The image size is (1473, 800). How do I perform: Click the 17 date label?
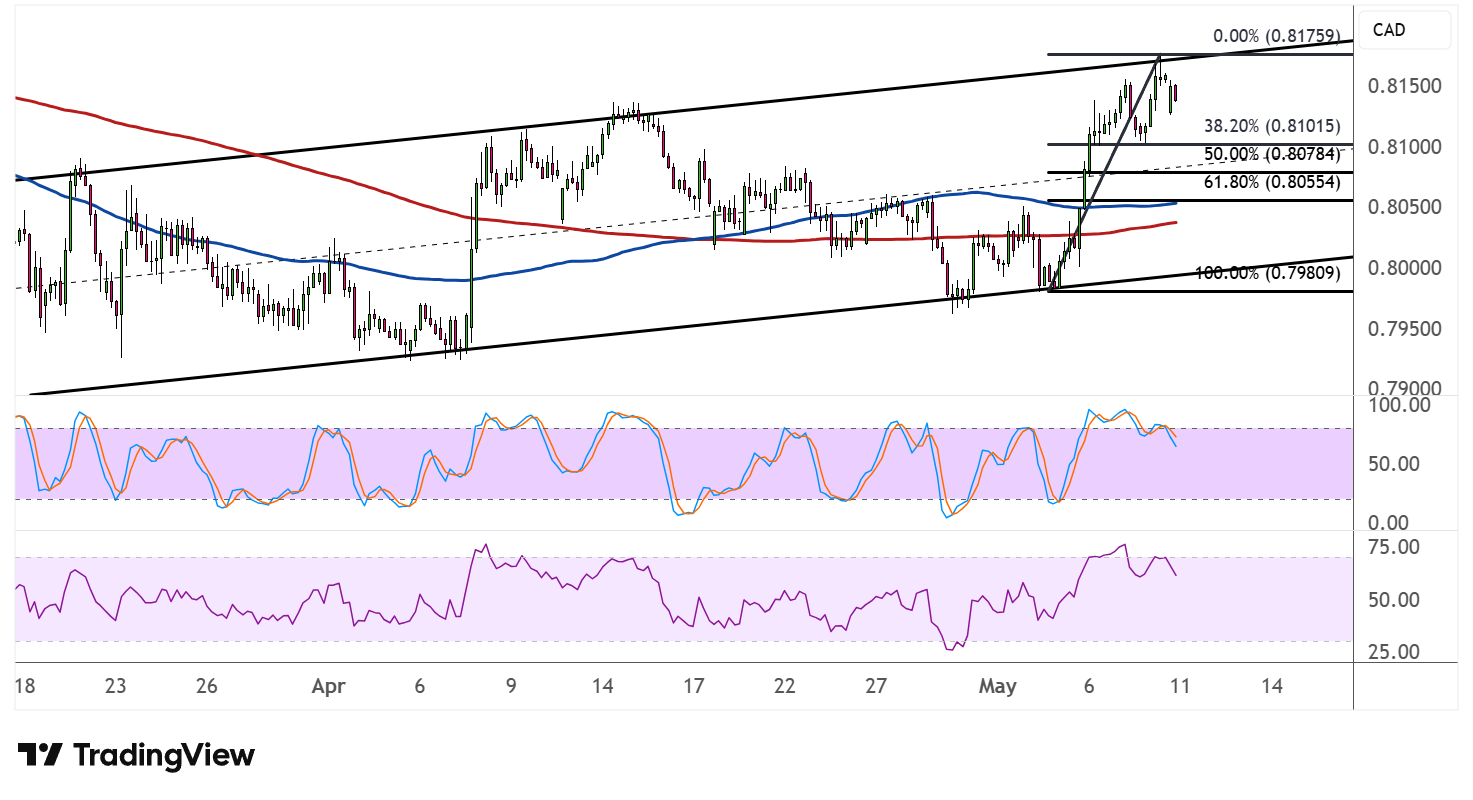point(693,687)
